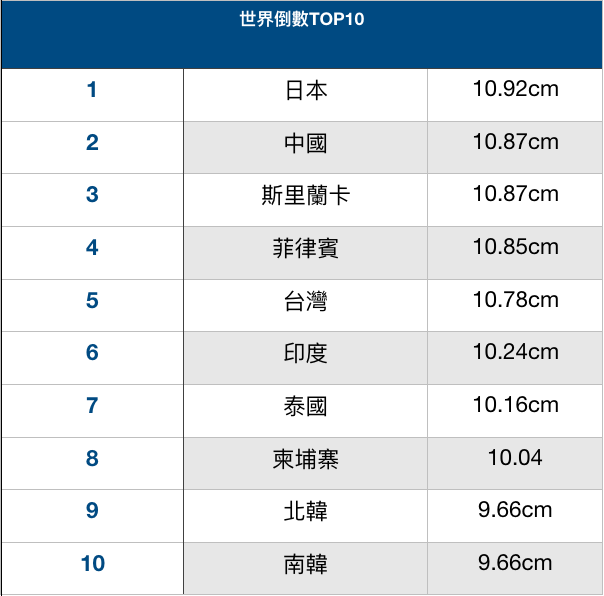
Task: Click the 南韓 country cell
Action: 305,564
